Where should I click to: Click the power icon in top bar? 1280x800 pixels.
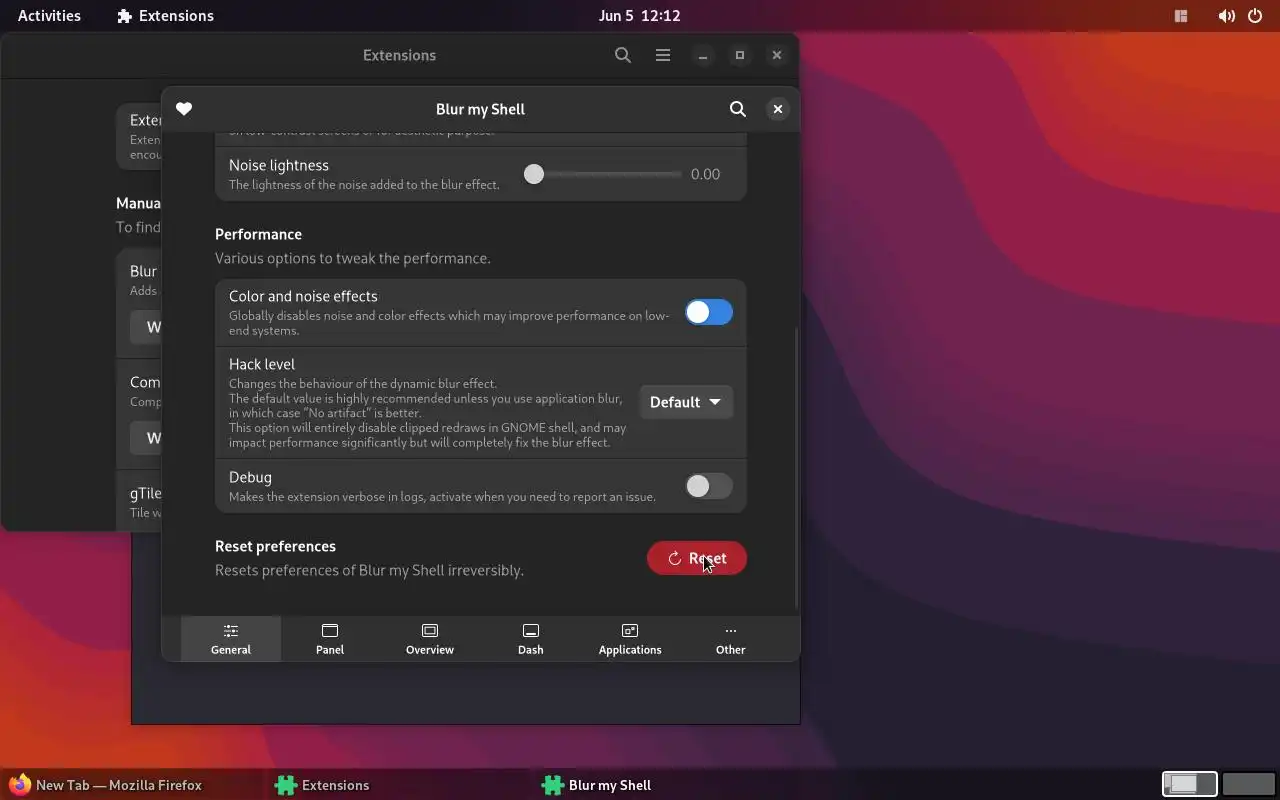click(1255, 16)
